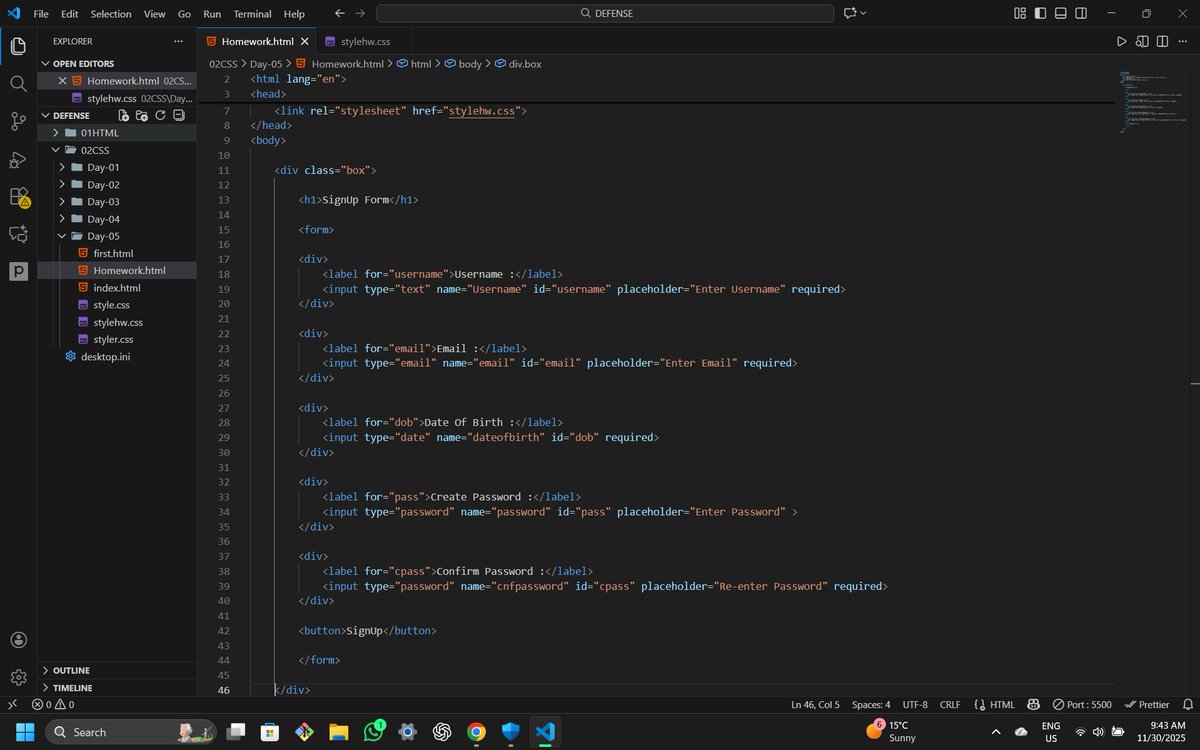Open the File menu
Image resolution: width=1200 pixels, height=750 pixels.
(x=41, y=14)
